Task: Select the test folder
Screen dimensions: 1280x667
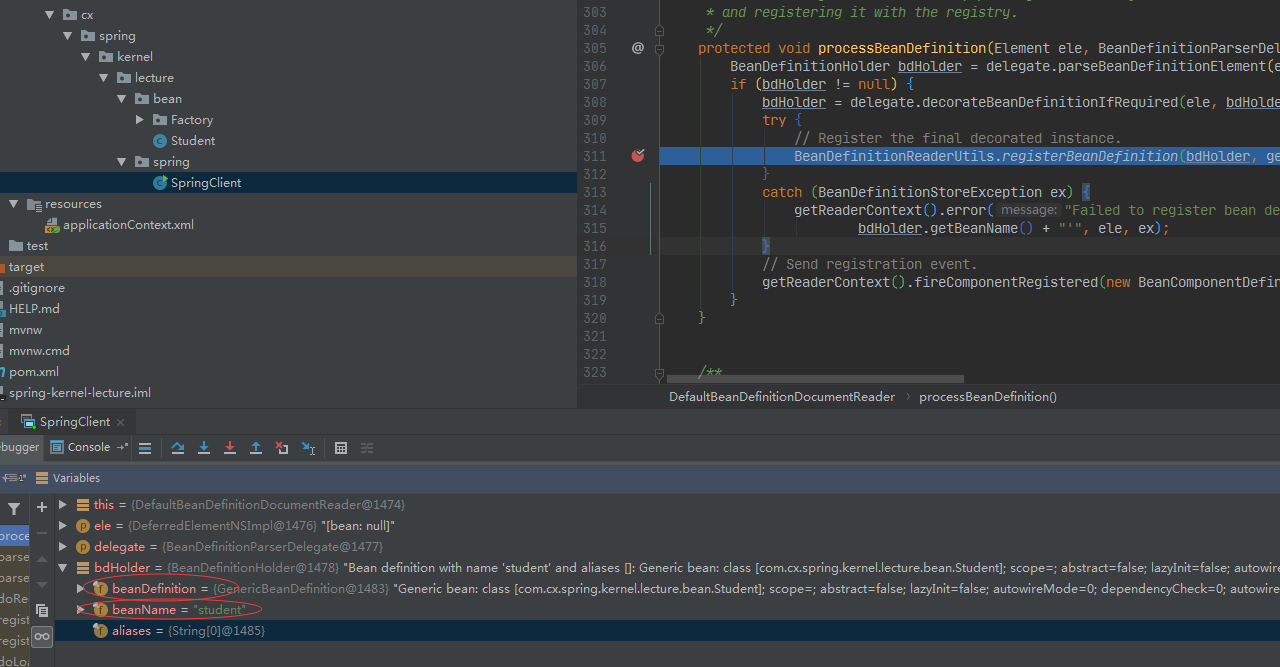Action: (28, 246)
